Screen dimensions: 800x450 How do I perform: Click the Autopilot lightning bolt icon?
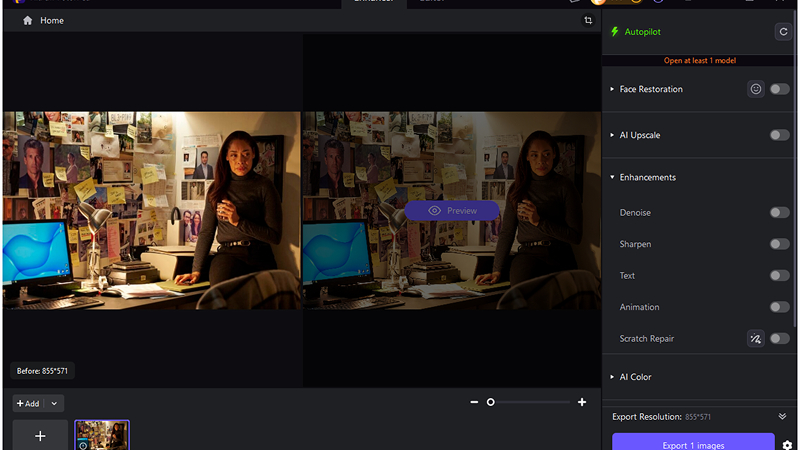point(615,32)
